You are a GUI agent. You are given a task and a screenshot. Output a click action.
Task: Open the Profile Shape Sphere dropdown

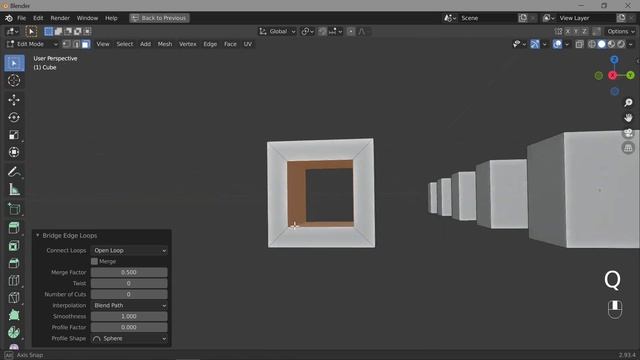click(x=129, y=338)
